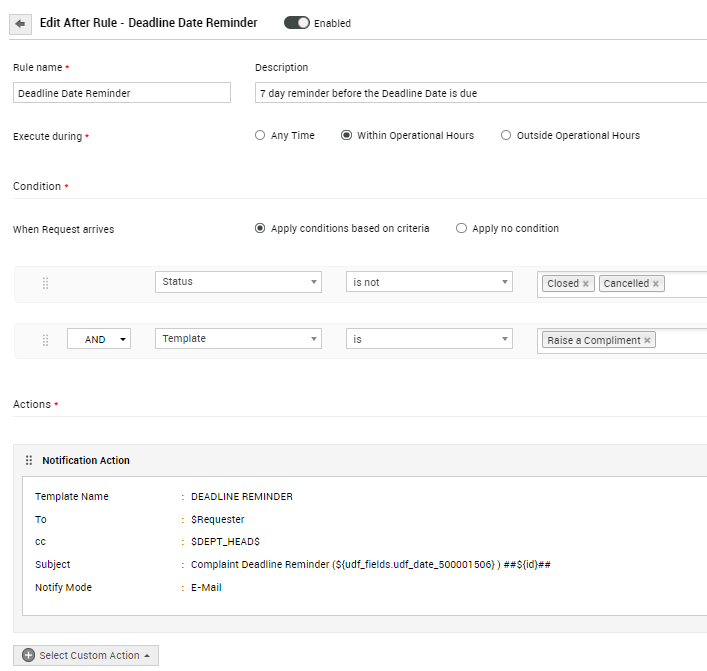Click the Rule name text field
Screen dimensions: 707x671
click(122, 93)
